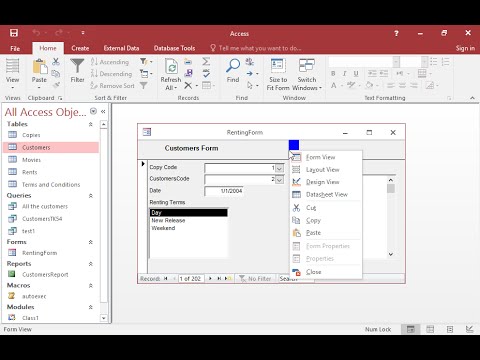
Task: Open All Access Objects pane dropdown arrow
Action: coord(93,111)
